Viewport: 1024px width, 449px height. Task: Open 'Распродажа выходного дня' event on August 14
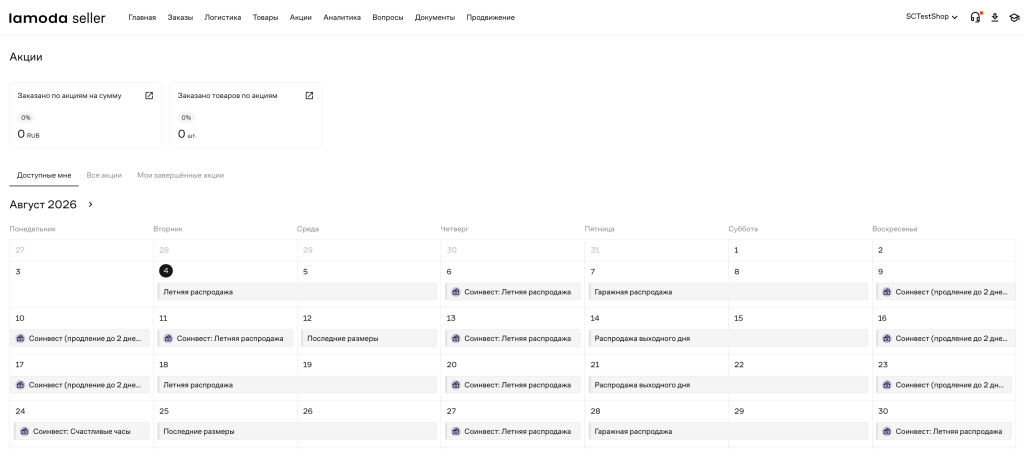point(728,338)
